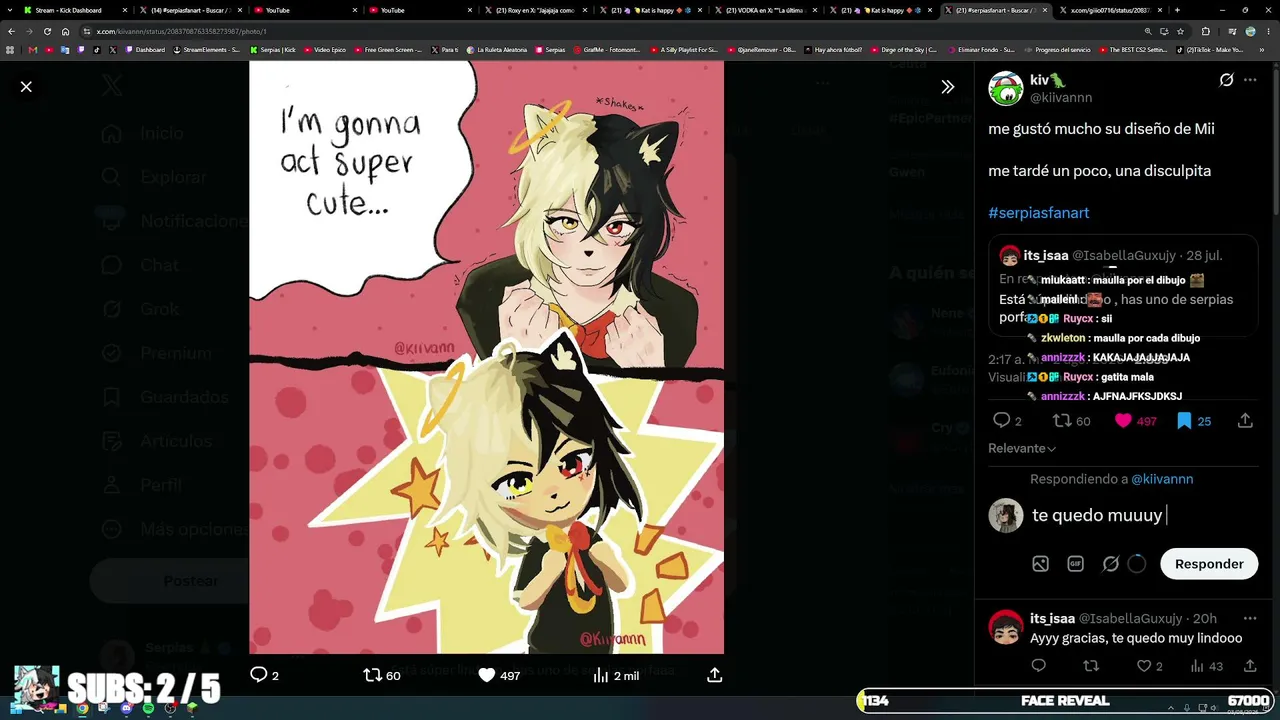Click the @kiivannn handle under kiv's name
The width and height of the screenshot is (1280, 720).
point(1061,98)
